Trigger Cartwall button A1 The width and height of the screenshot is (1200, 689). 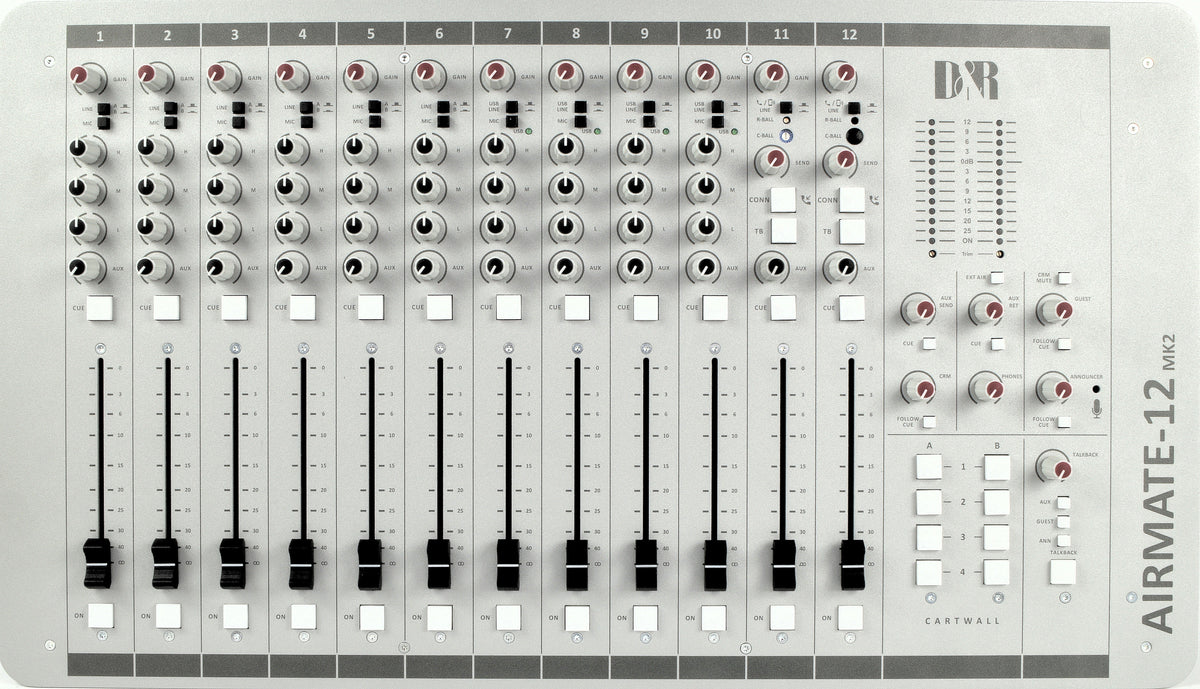[x=929, y=466]
